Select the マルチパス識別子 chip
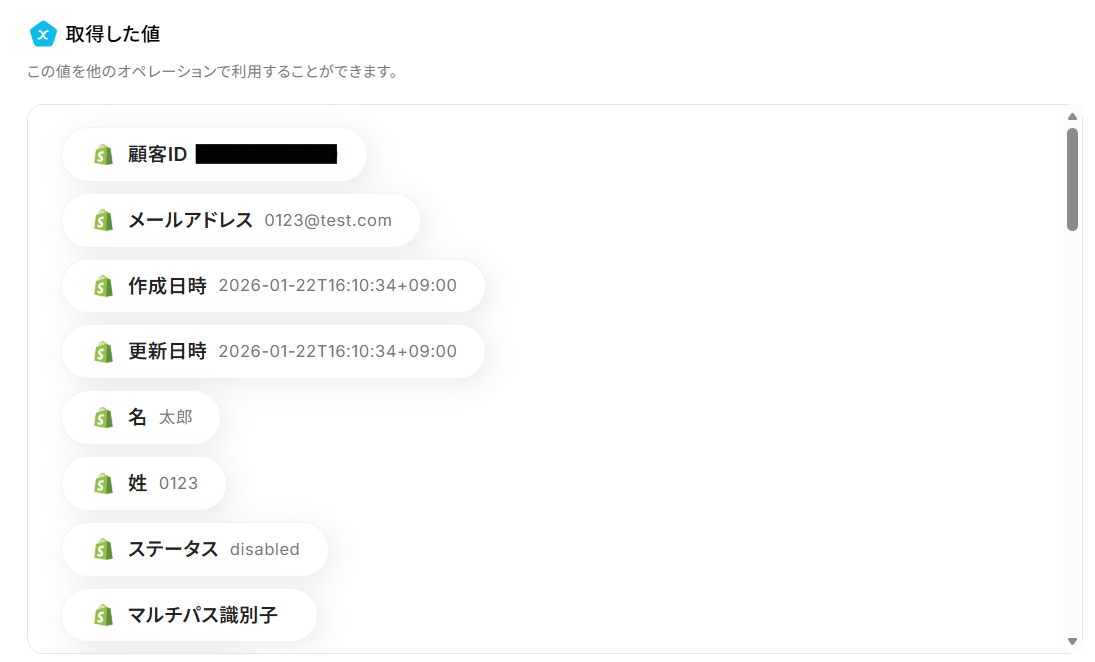Screen dimensions: 1095x662 tap(189, 615)
